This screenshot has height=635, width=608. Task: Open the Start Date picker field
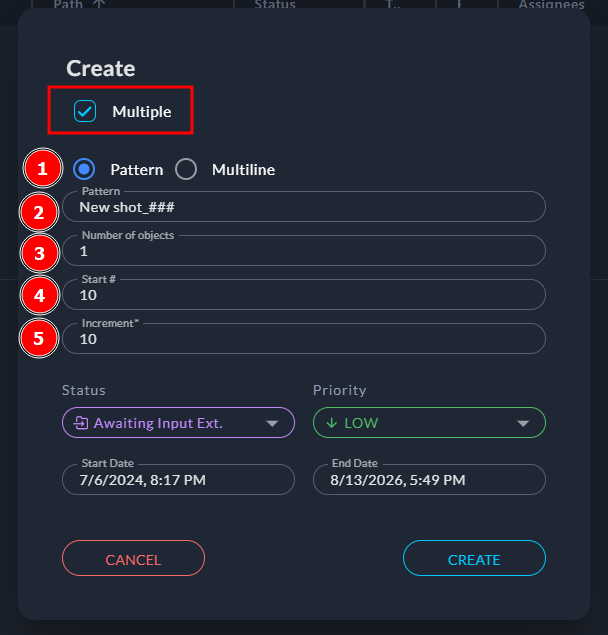[x=178, y=480]
